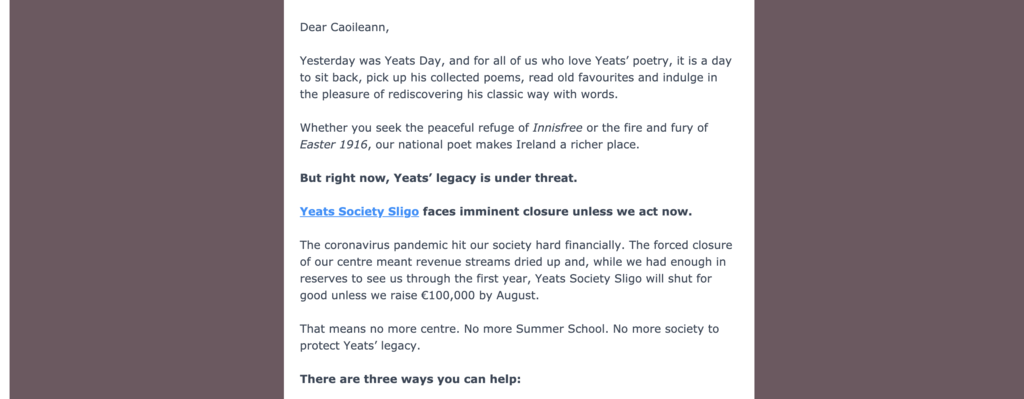
Task: Click 'faces imminent closure unless we act now'
Action: tap(557, 212)
